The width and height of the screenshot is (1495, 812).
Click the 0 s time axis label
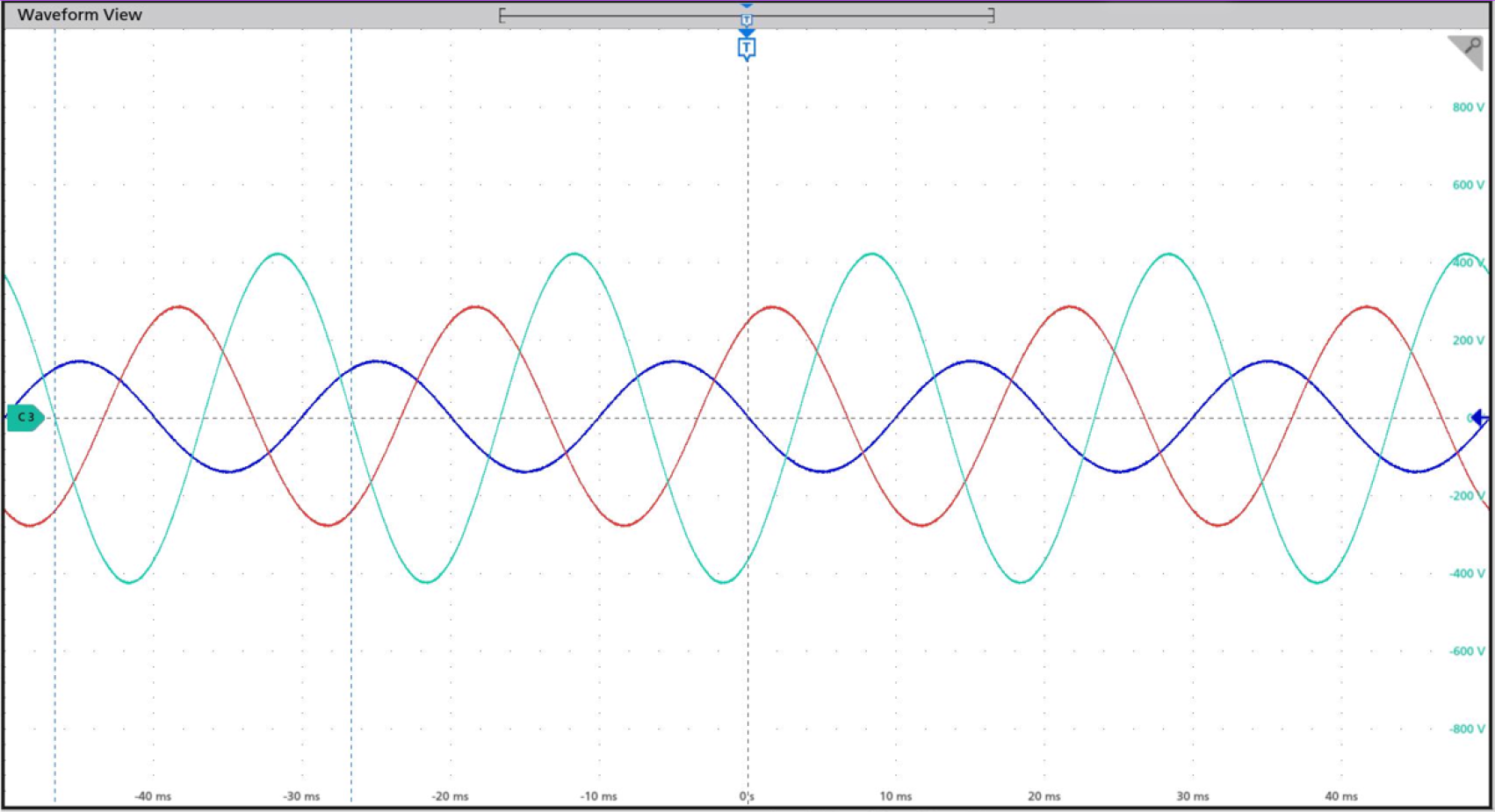coord(747,796)
